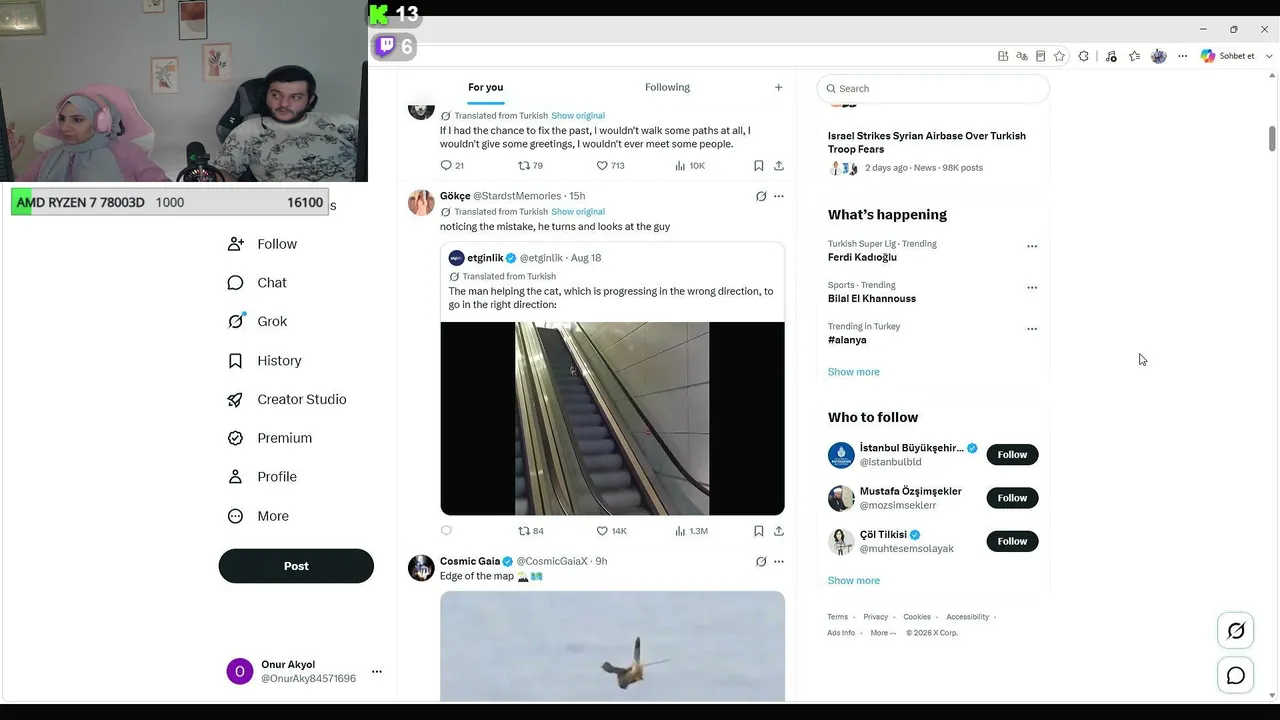Click Grok icon on Gökçe's post
Image resolution: width=1280 pixels, height=720 pixels.
761,196
